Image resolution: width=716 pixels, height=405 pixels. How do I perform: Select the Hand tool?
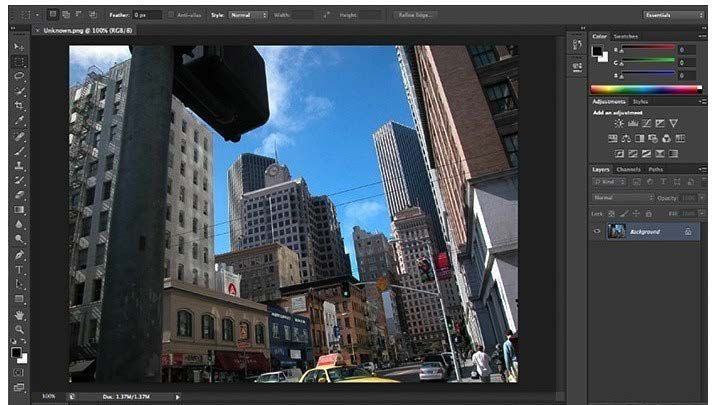[19, 315]
